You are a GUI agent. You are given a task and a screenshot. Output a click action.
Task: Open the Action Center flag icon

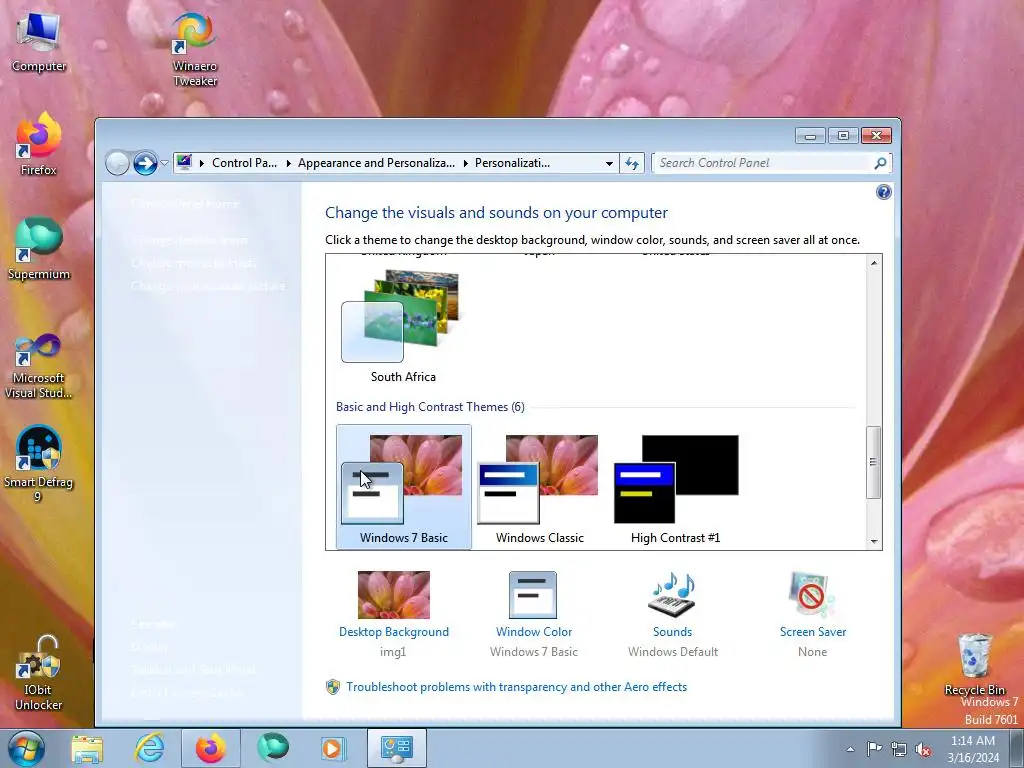pos(874,748)
